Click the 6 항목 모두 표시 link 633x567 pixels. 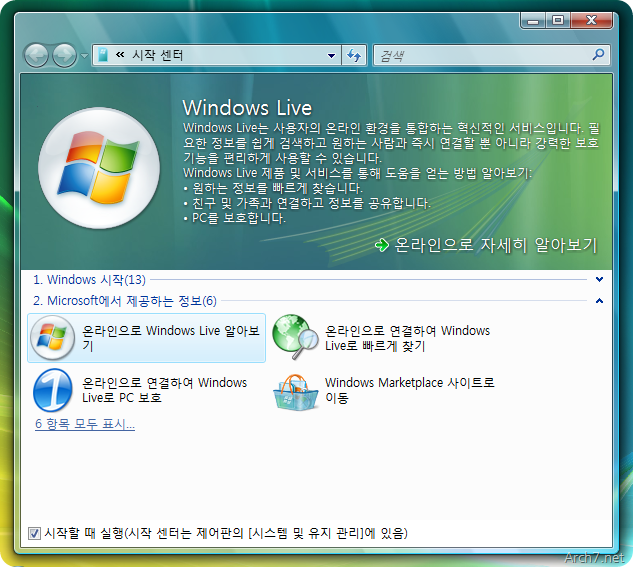point(84,424)
